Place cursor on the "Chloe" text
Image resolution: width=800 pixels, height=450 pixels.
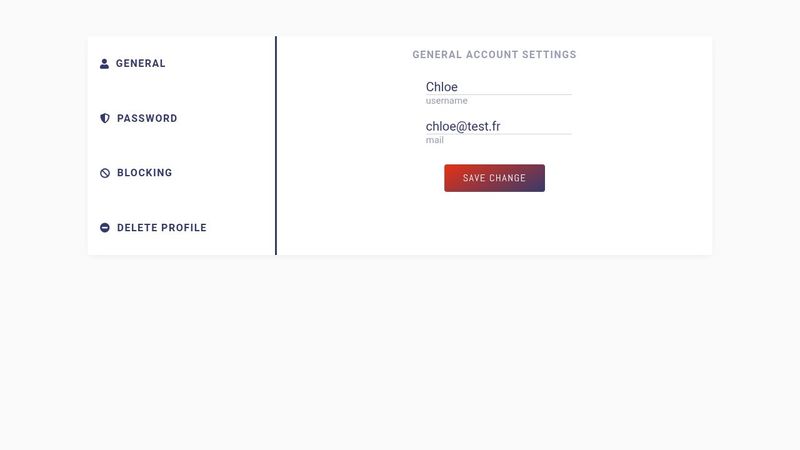point(441,87)
